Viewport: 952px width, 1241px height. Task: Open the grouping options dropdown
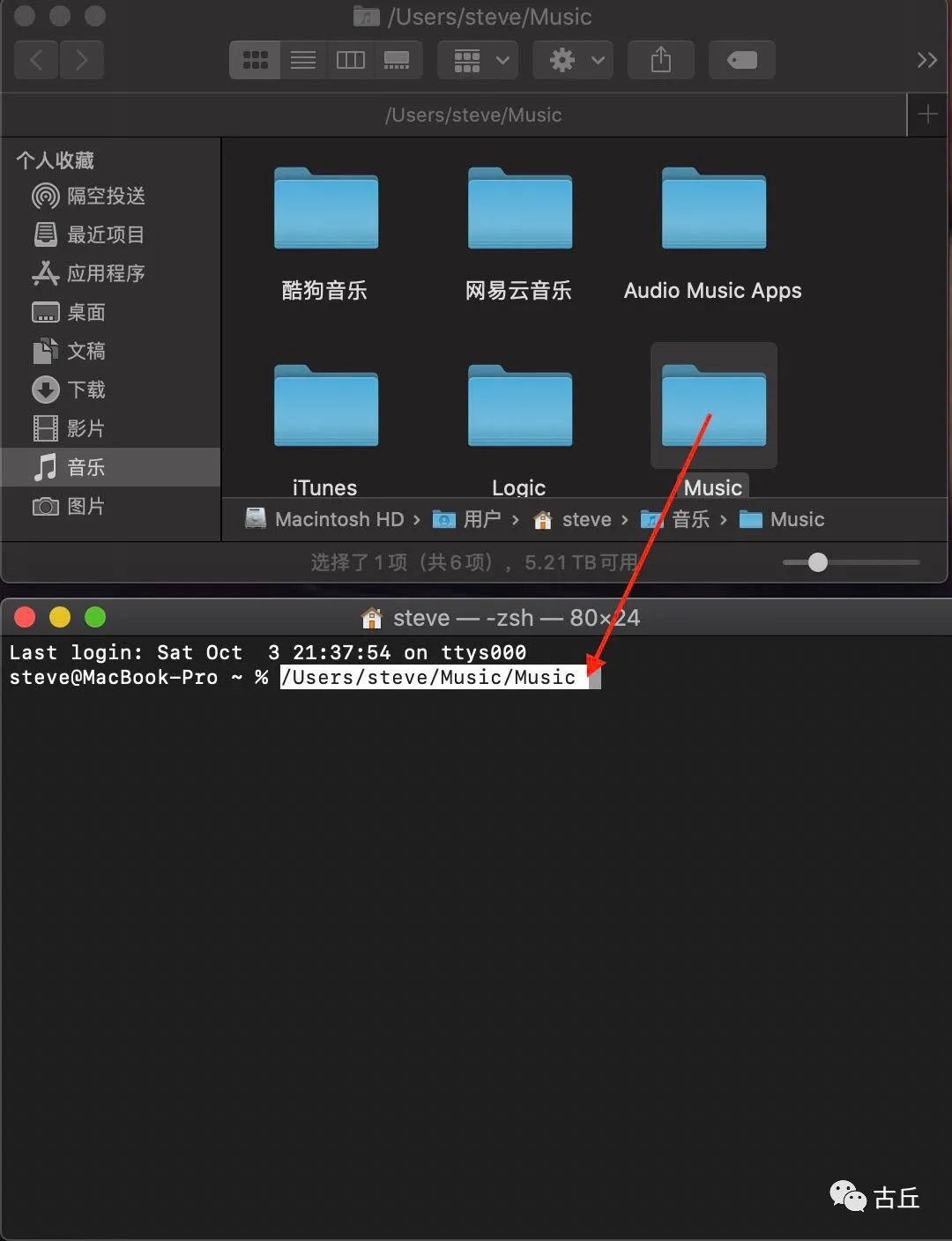pyautogui.click(x=477, y=60)
